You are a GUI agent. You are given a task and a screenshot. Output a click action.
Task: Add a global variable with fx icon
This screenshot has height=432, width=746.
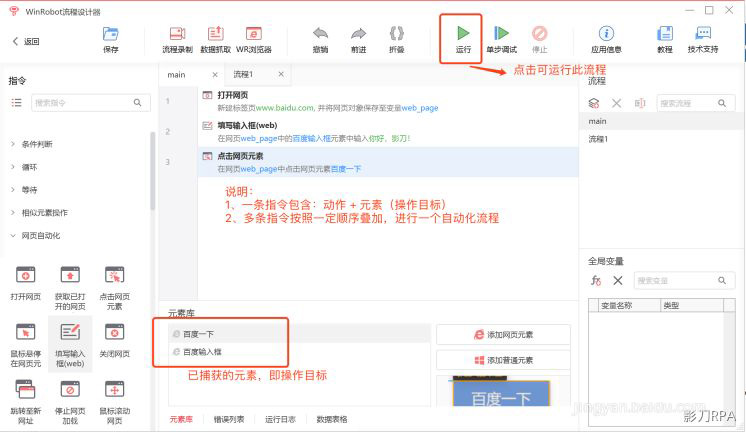click(596, 281)
